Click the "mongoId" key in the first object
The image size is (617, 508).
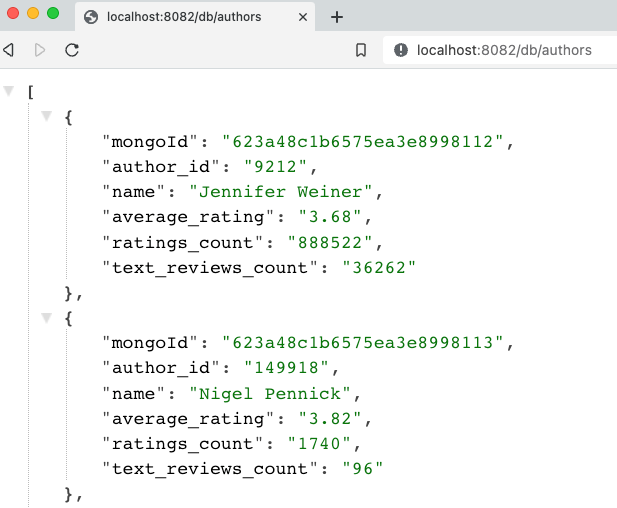(x=150, y=142)
